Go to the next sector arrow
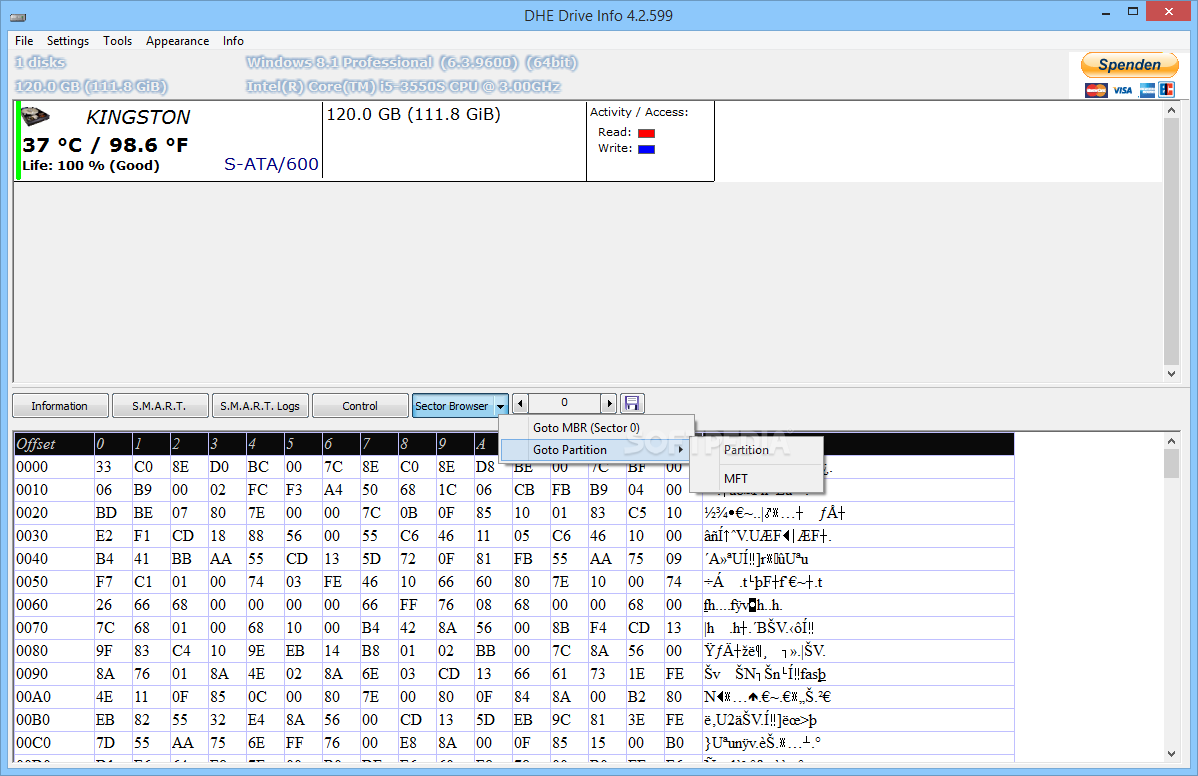This screenshot has height=776, width=1198. pyautogui.click(x=609, y=403)
